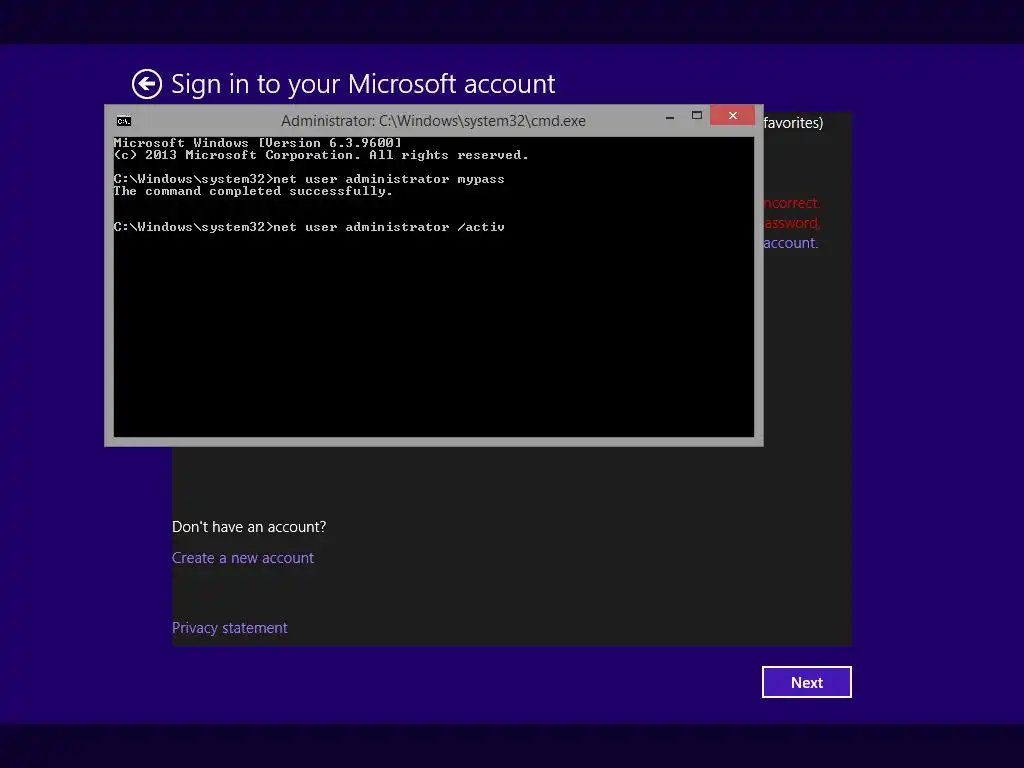This screenshot has height=768, width=1024.
Task: Click the 'Don't have an account?' text
Action: point(249,527)
